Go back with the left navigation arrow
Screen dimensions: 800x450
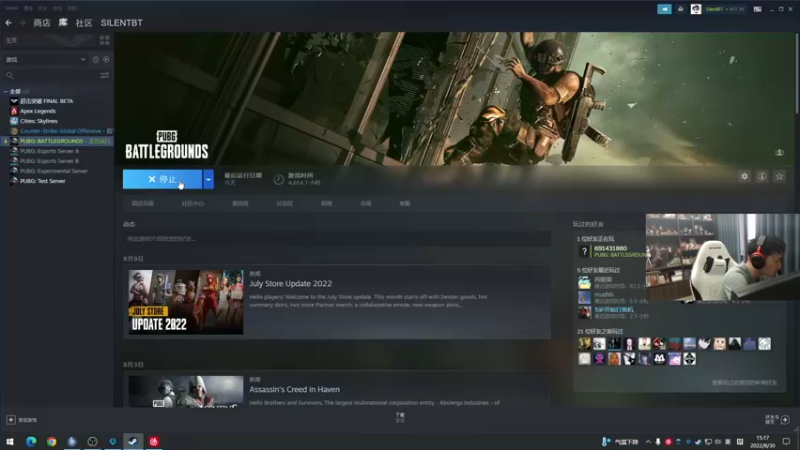[x=8, y=23]
